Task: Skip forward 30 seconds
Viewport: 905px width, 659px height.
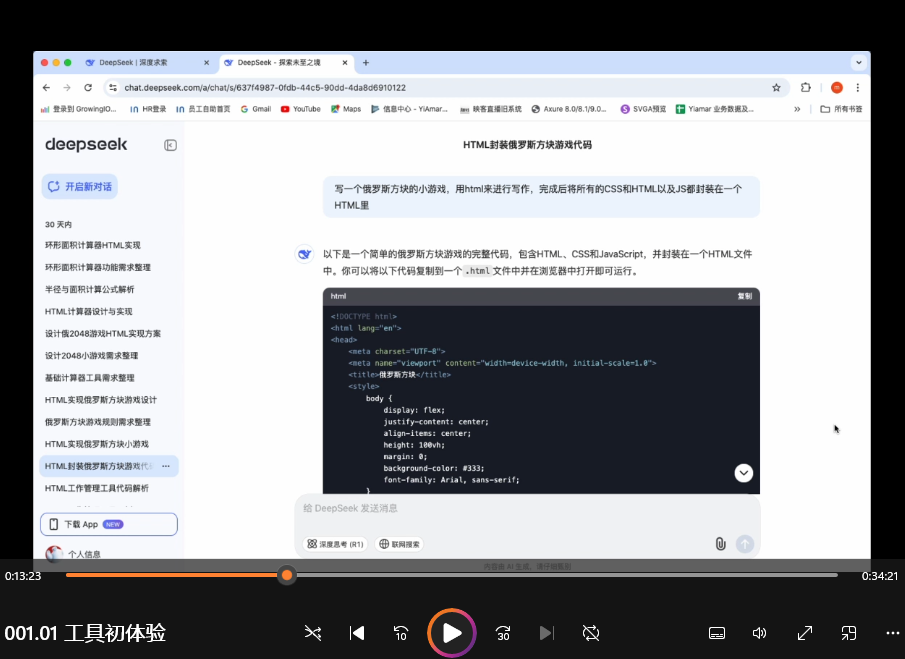Action: click(x=503, y=633)
